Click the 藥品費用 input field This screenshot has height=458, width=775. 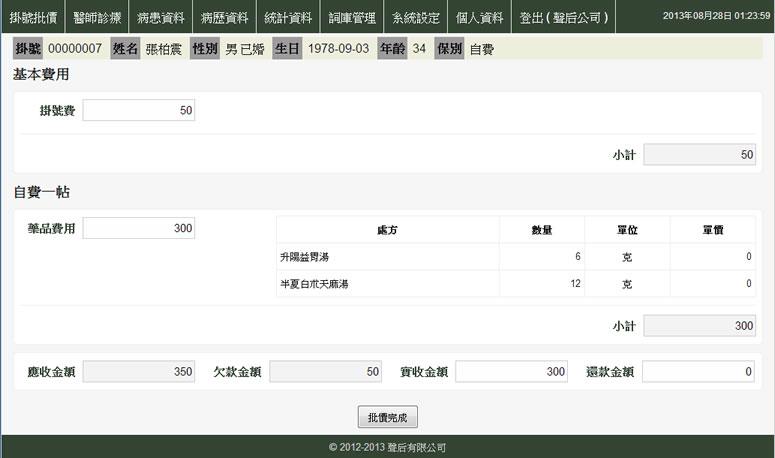coord(139,229)
